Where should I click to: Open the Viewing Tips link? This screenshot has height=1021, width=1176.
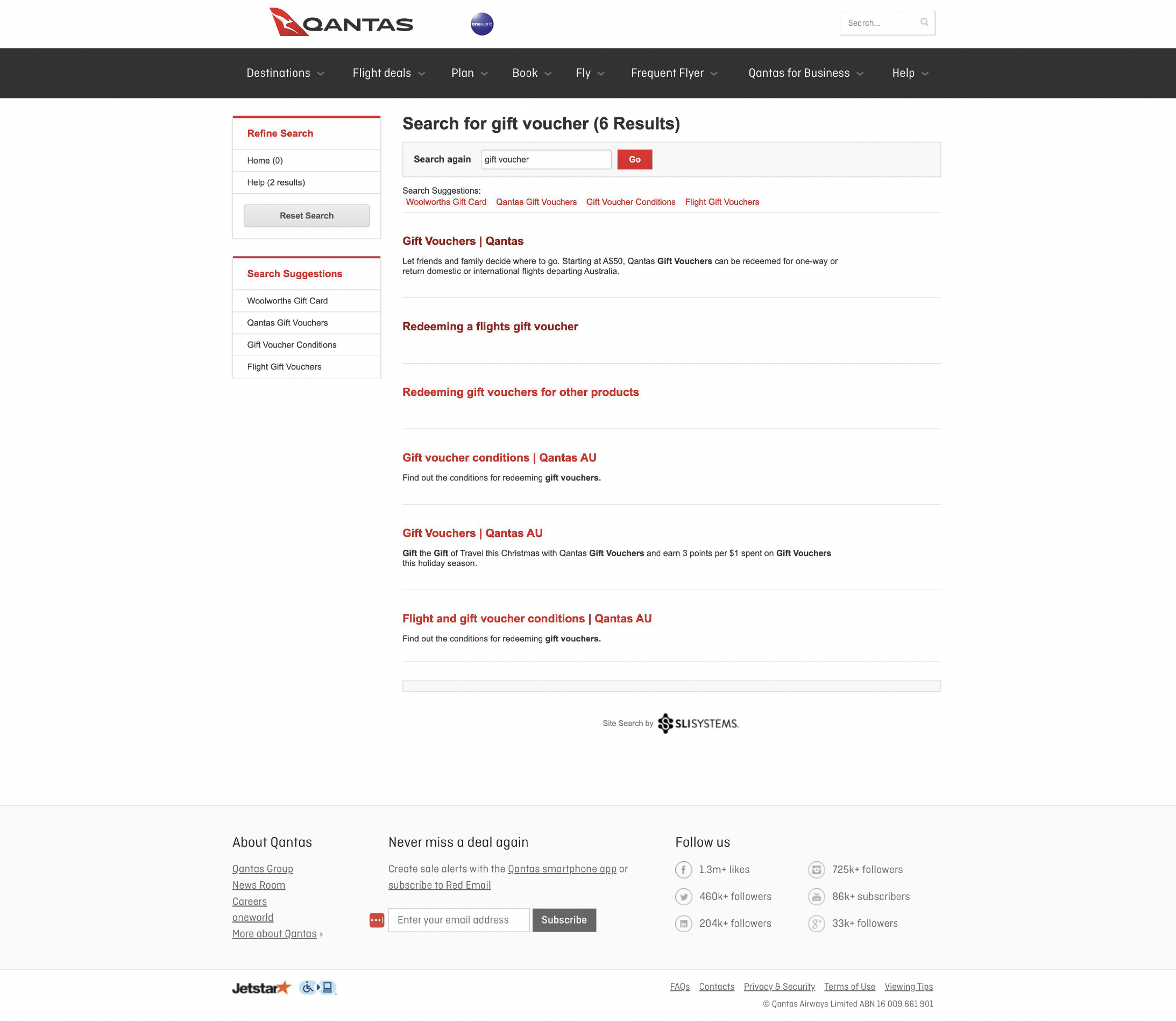(909, 987)
